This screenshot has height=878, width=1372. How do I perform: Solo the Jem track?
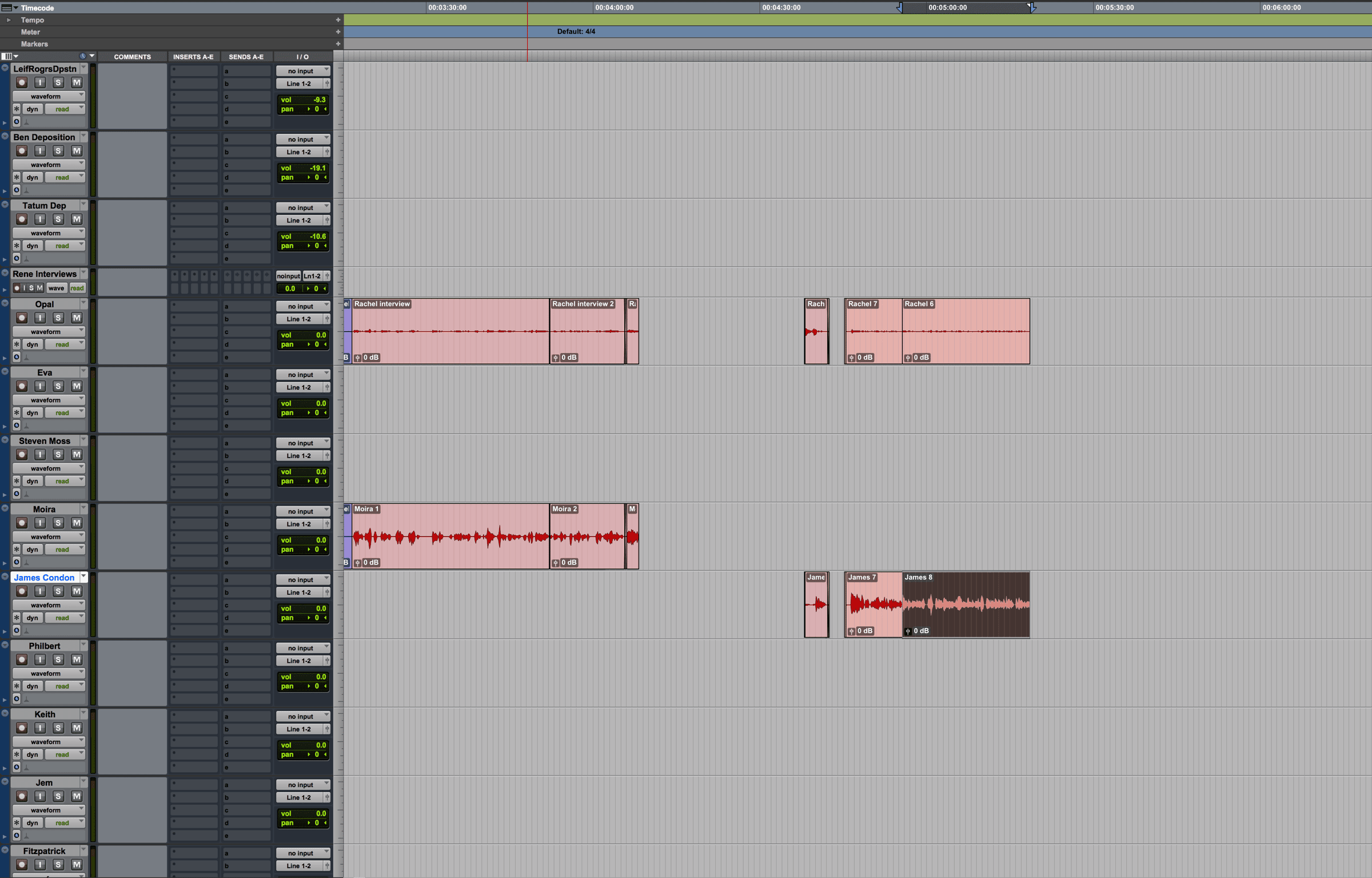click(58, 796)
